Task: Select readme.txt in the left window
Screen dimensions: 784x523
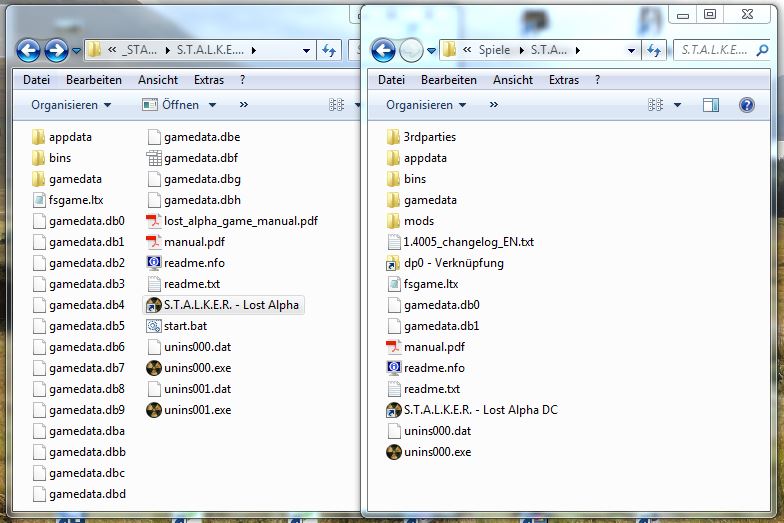Action: click(183, 284)
